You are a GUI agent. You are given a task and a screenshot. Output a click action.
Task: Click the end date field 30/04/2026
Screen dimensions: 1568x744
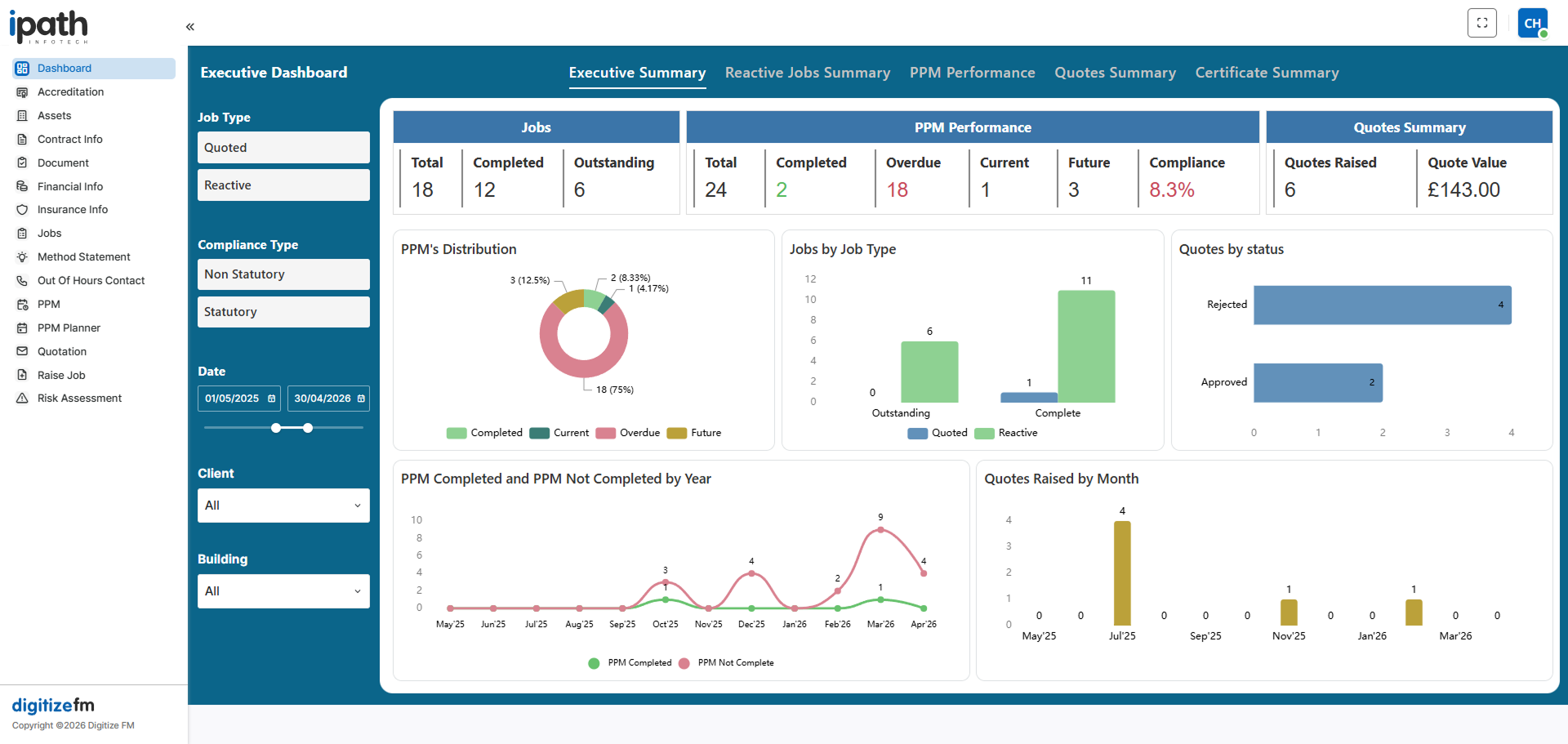coord(328,399)
